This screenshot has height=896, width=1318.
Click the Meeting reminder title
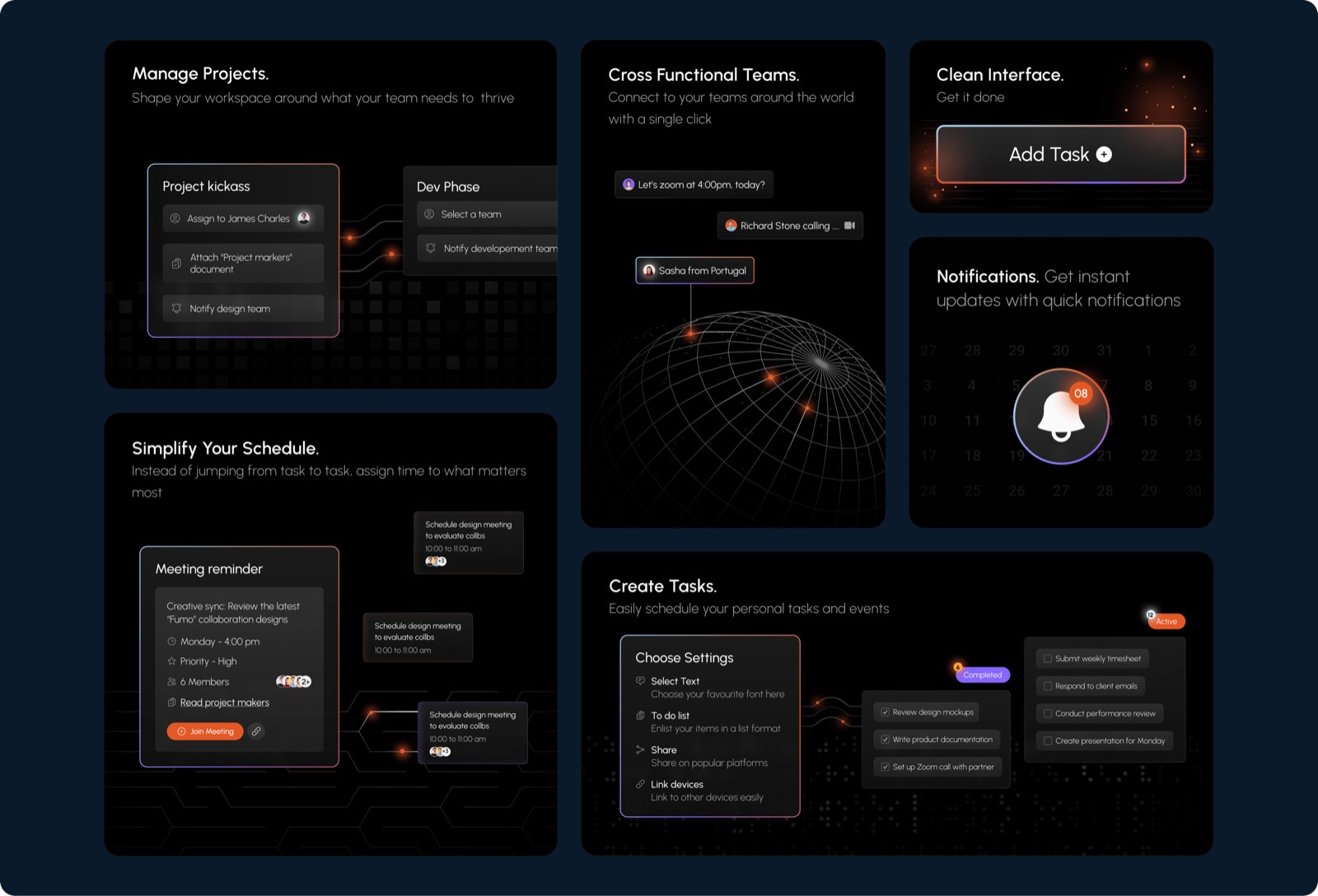[x=209, y=569]
